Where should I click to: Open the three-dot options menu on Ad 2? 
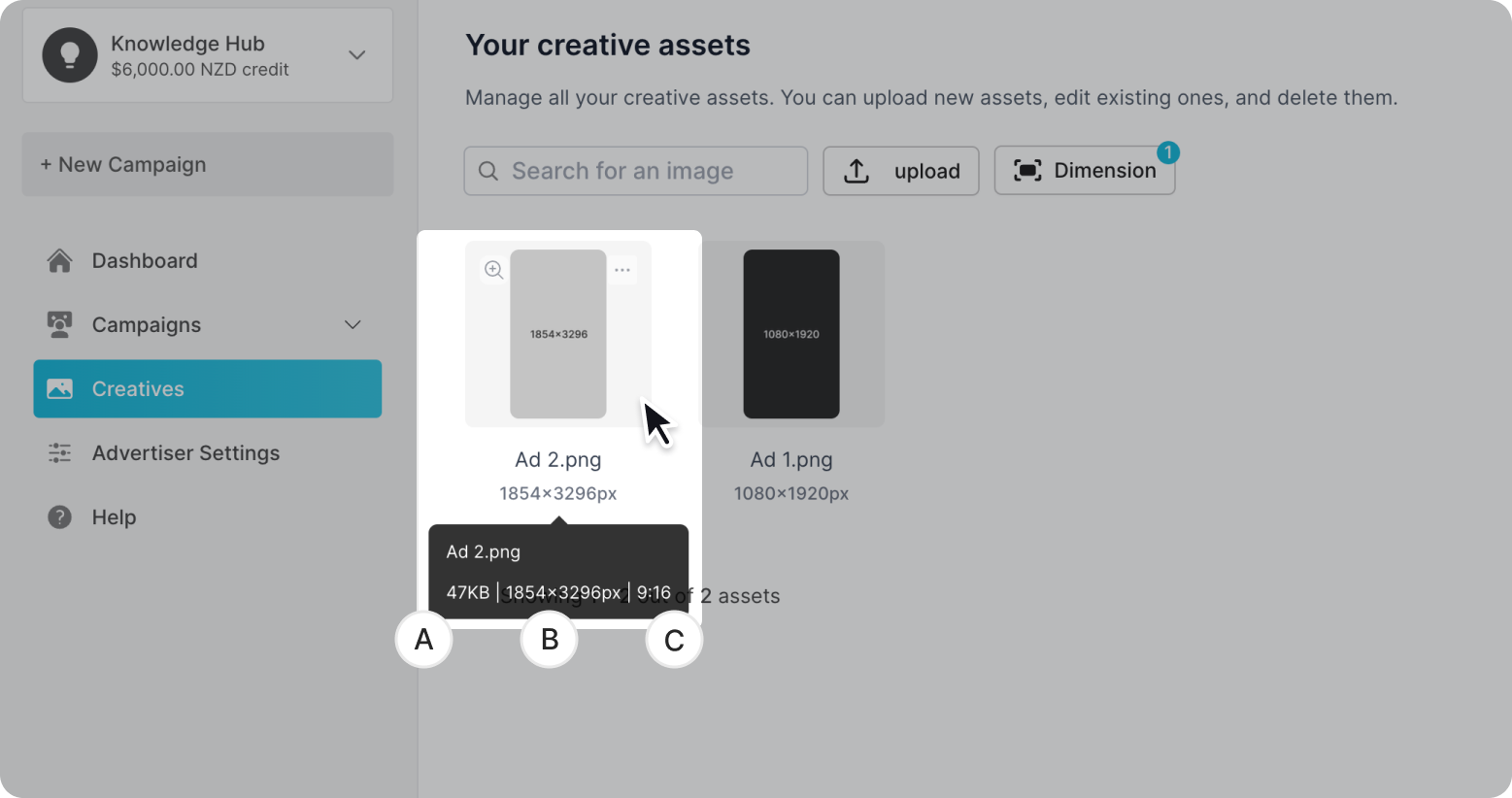point(622,270)
